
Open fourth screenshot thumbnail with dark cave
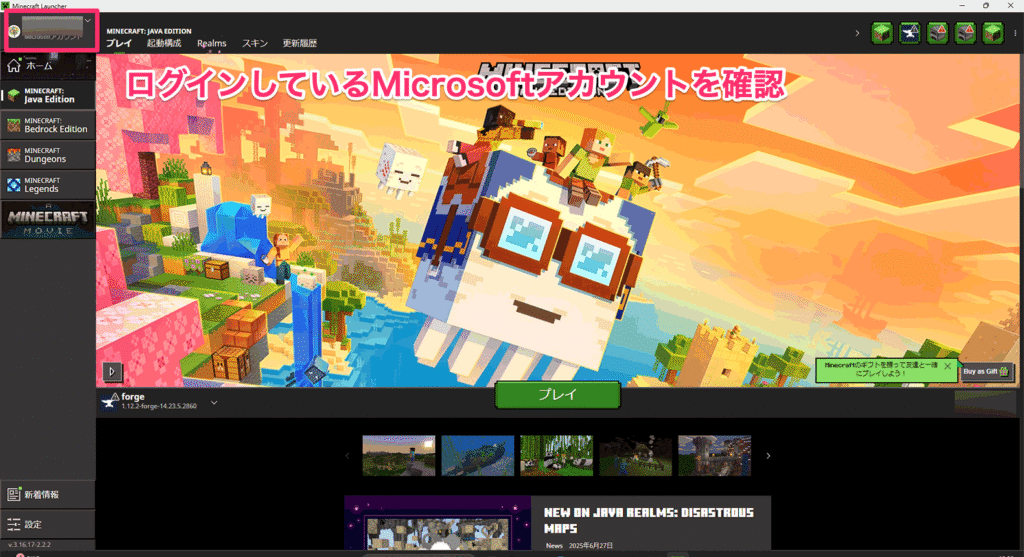point(635,456)
